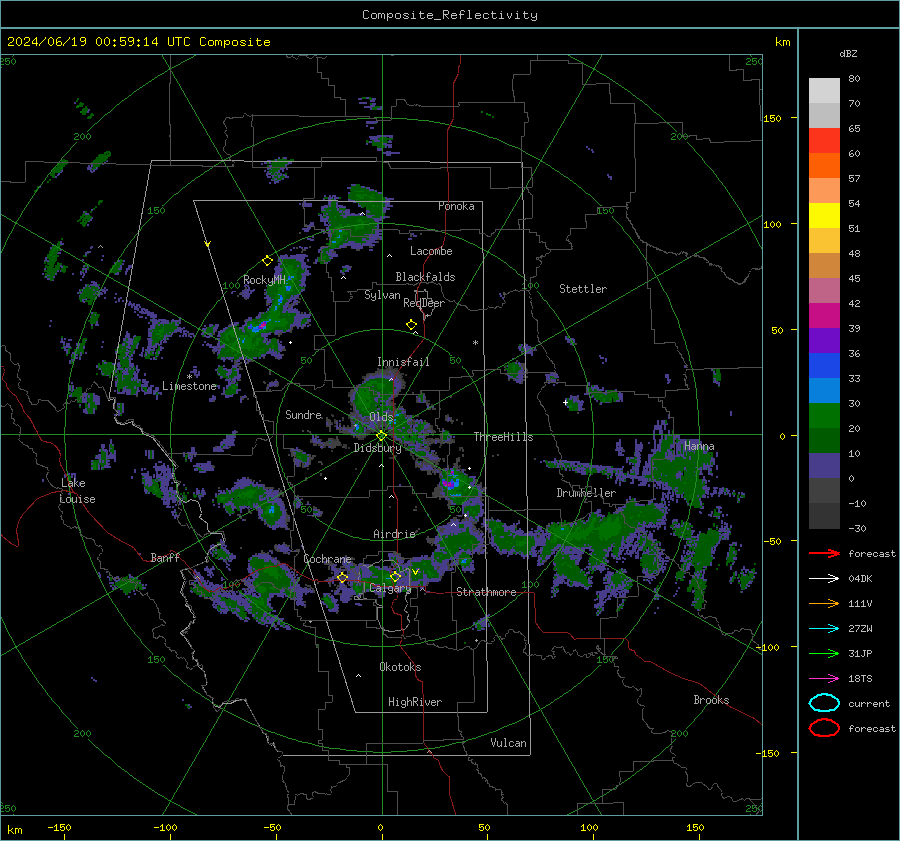The image size is (900, 841).
Task: Click the white 04DK arrow legend icon
Action: tap(824, 578)
